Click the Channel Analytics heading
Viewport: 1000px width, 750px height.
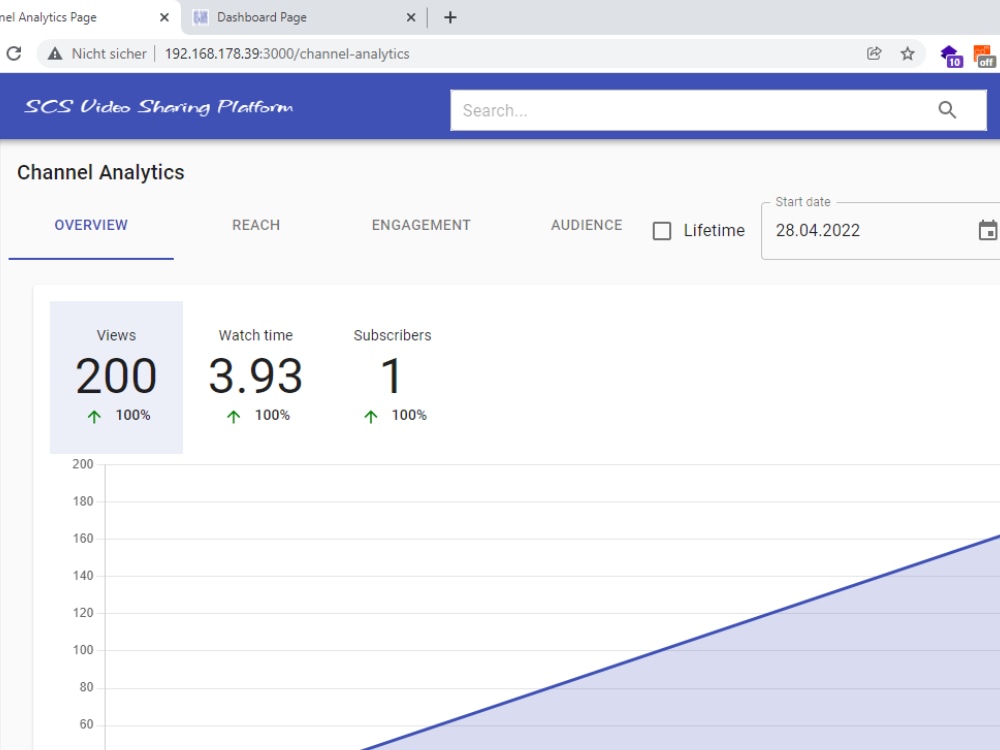101,172
